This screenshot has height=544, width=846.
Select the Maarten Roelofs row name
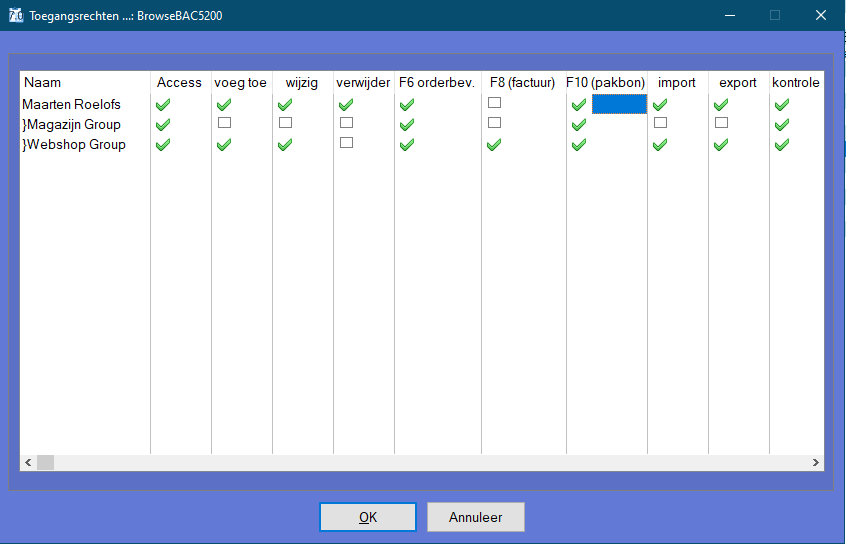[x=71, y=105]
